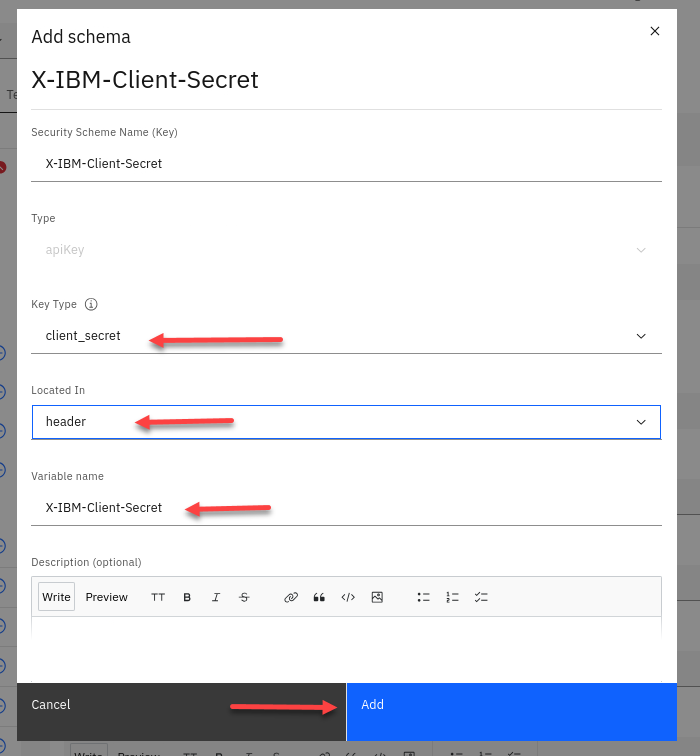Show Key Type info tooltip icon
This screenshot has width=700, height=756.
tap(91, 304)
